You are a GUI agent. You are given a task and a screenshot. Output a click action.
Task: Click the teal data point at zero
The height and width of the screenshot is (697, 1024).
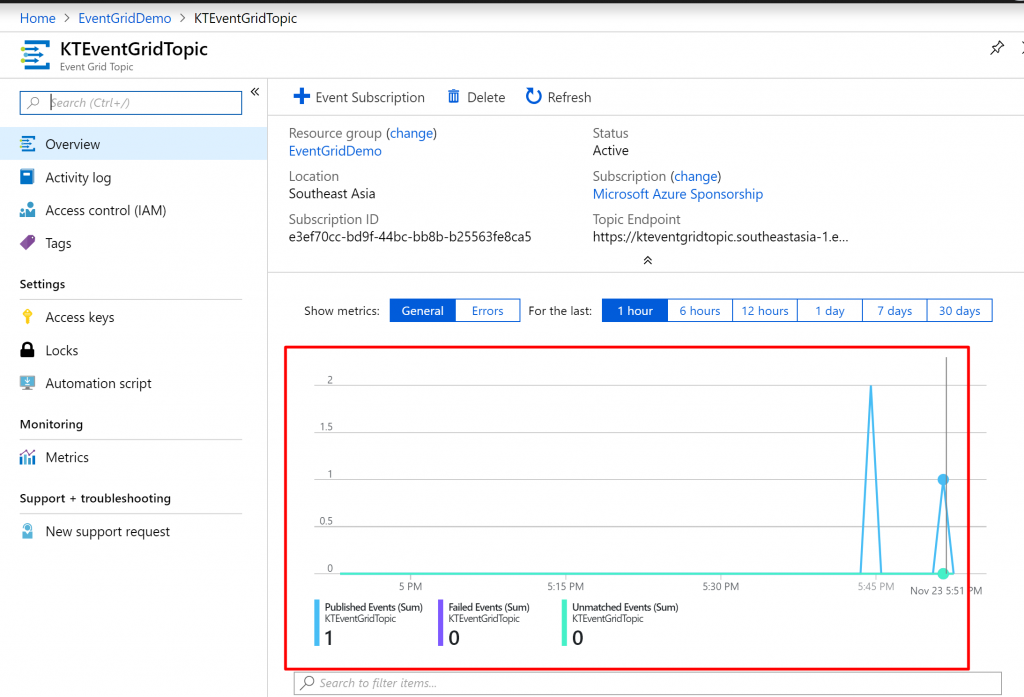tap(943, 574)
